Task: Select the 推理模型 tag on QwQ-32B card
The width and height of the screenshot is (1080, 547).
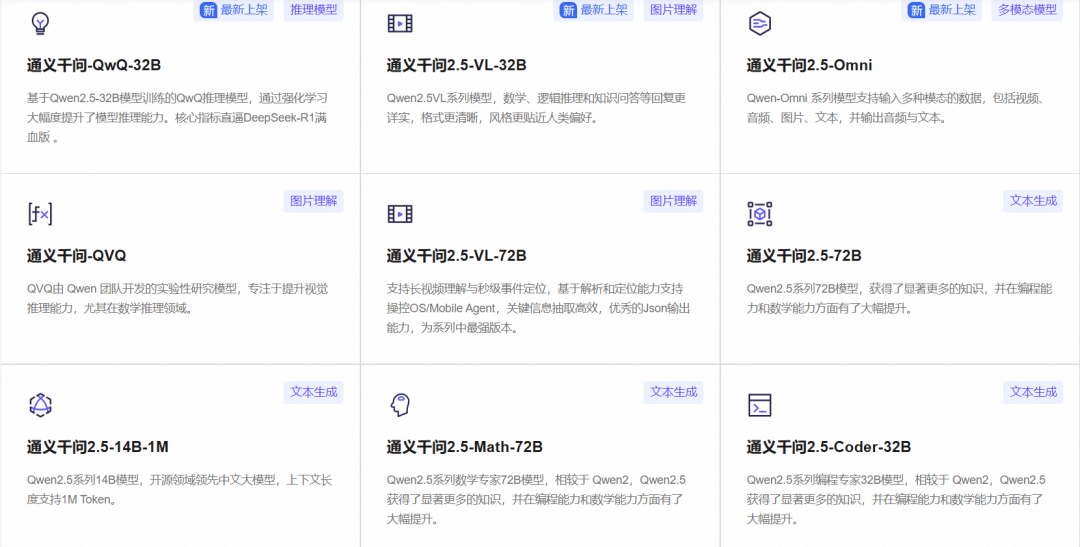Action: tap(314, 10)
